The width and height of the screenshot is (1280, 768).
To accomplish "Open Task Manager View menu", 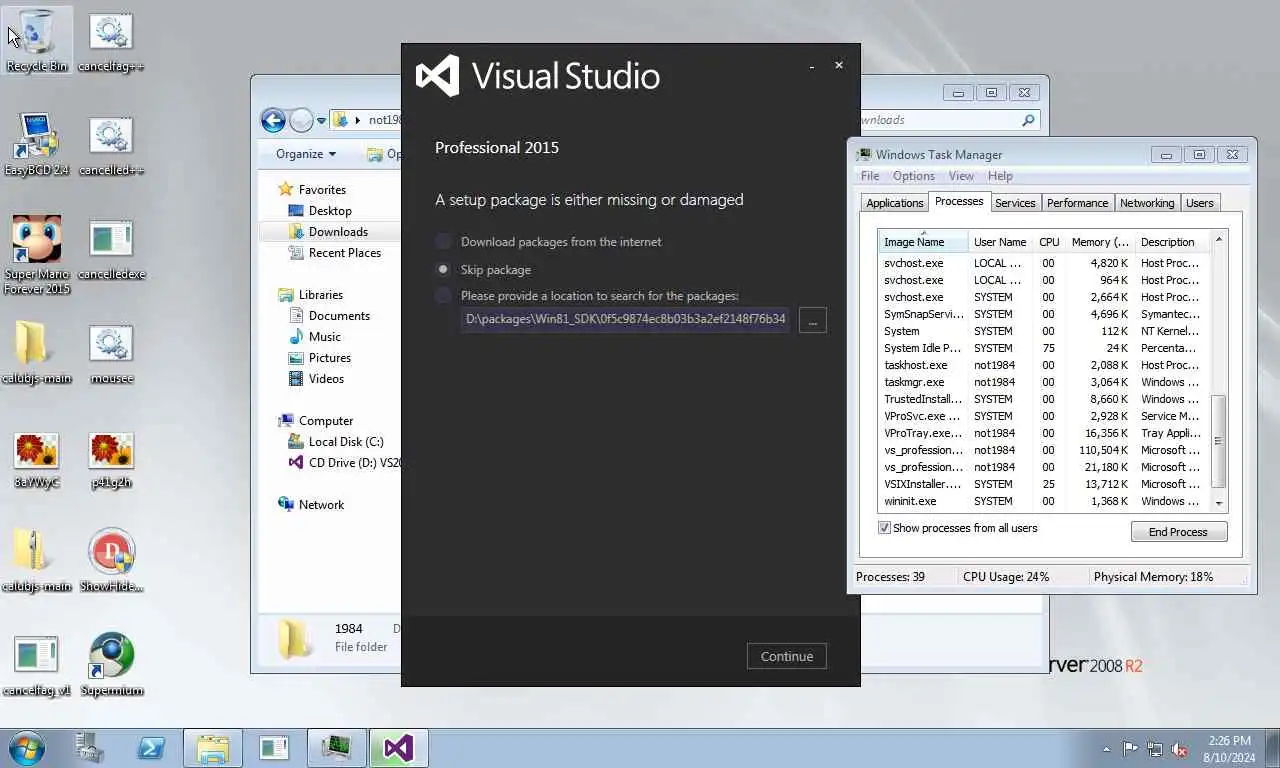I will click(x=961, y=176).
